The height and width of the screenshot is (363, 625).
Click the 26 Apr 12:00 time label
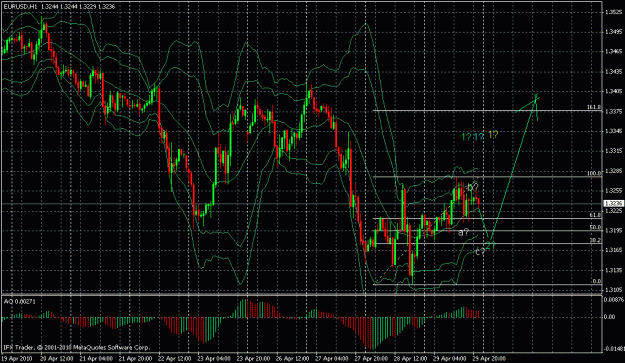click(x=292, y=358)
